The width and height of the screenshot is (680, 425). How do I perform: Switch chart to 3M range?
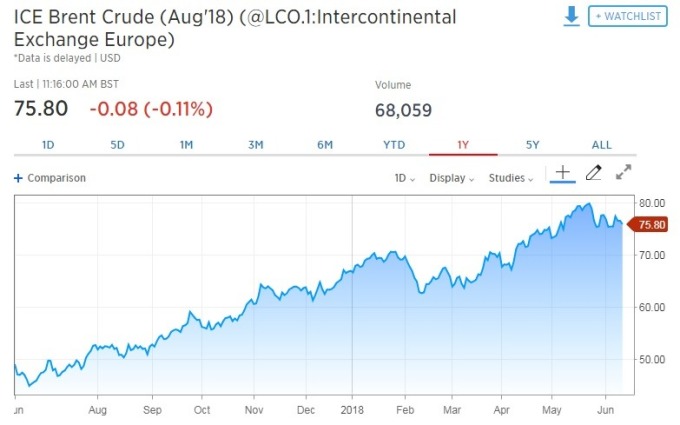(255, 145)
